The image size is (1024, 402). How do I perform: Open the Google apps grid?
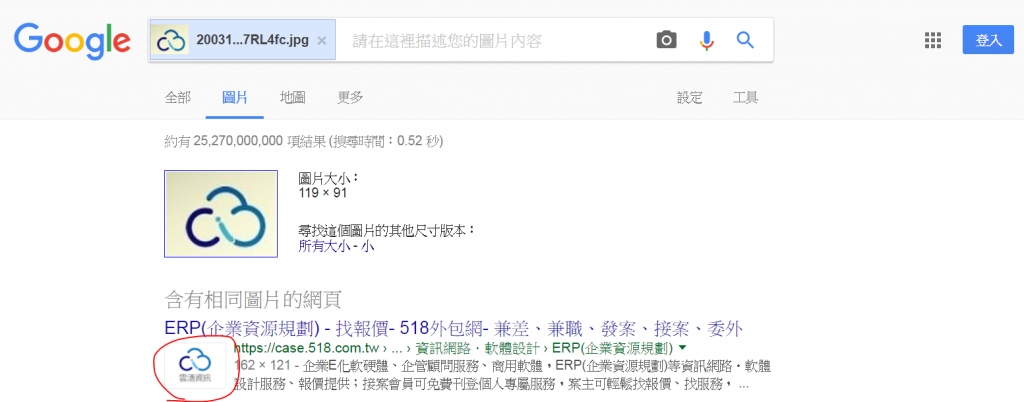click(933, 40)
